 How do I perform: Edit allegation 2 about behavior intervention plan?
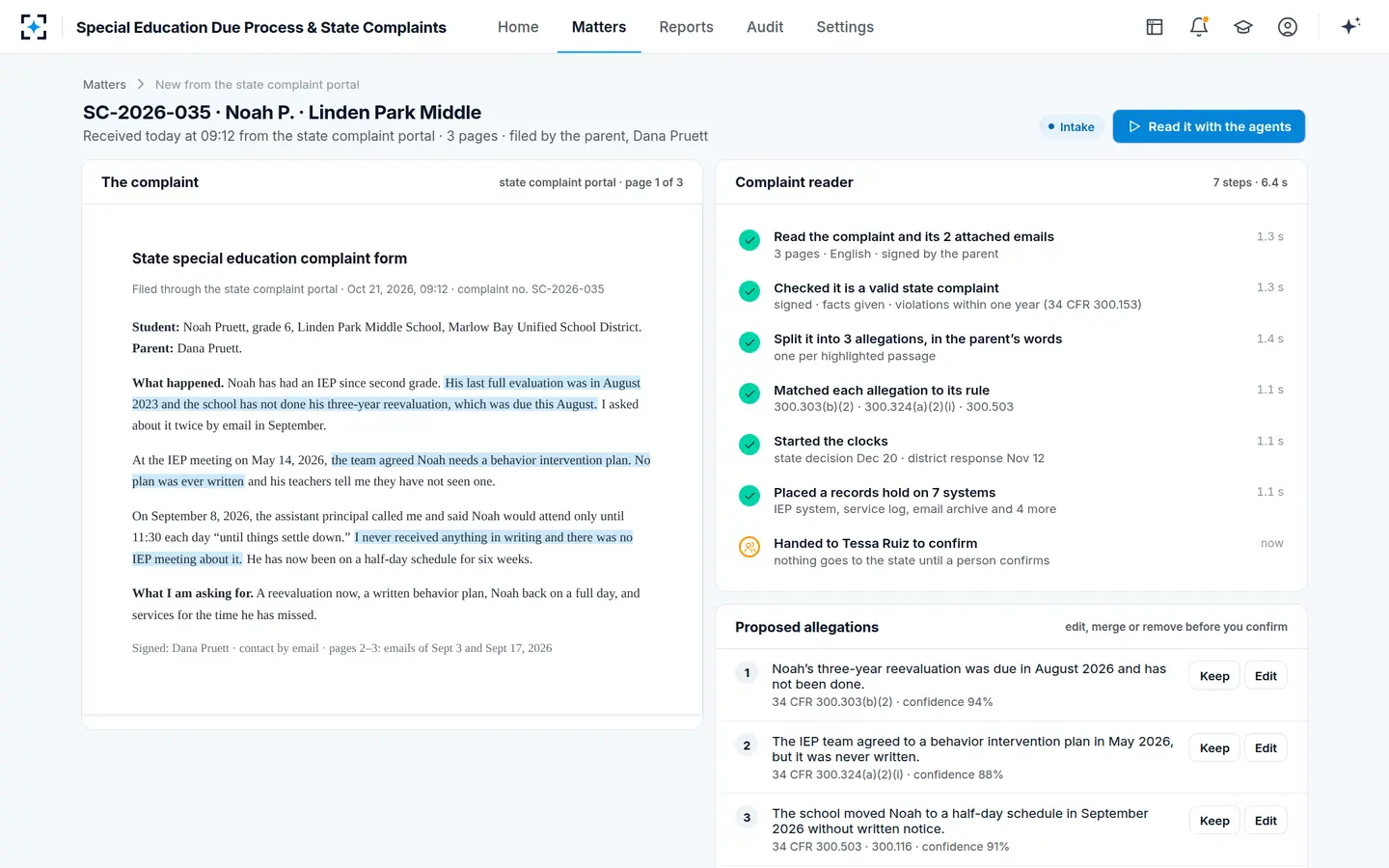1266,747
